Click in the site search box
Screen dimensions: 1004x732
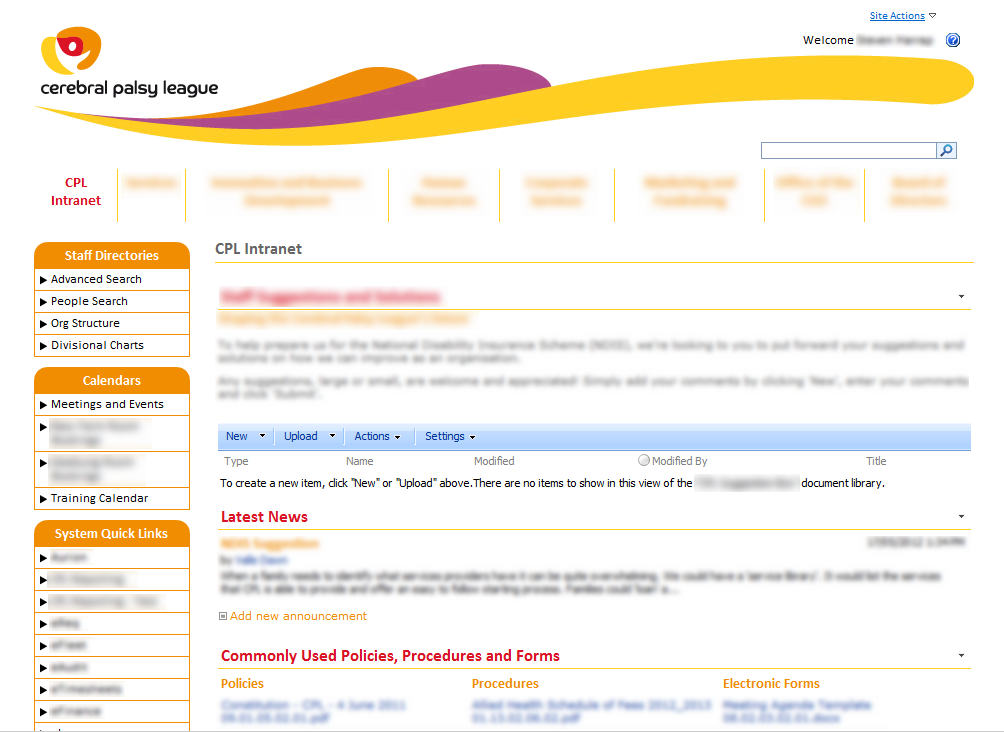tap(848, 150)
